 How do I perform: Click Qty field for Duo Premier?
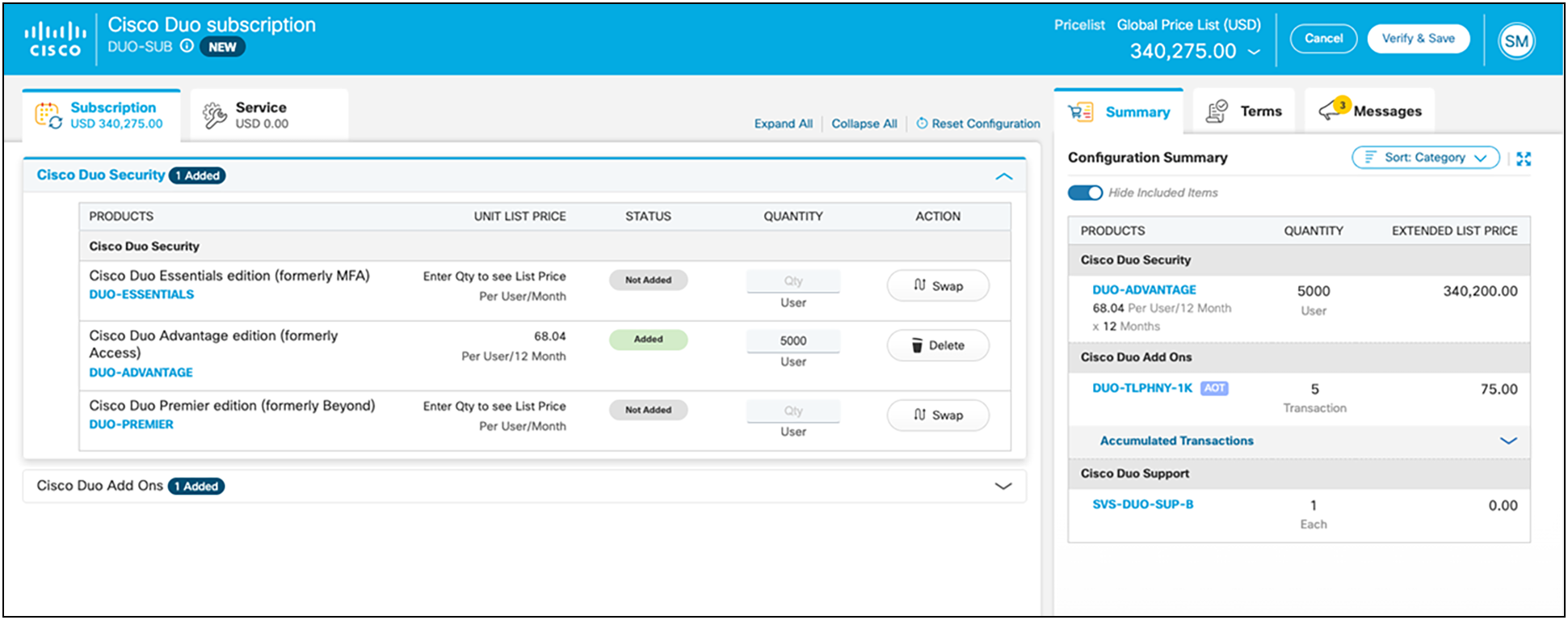793,411
